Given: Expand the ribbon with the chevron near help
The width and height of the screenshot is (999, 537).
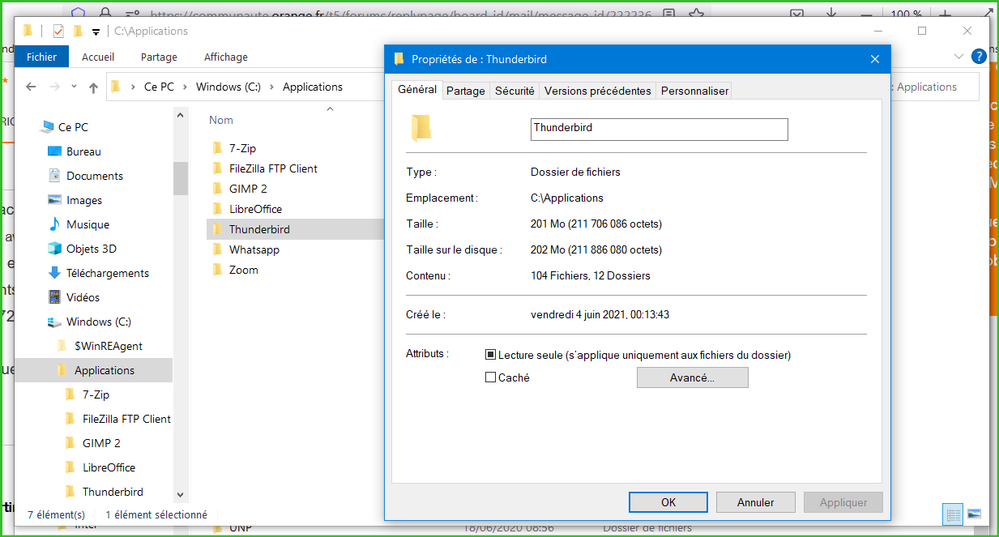Looking at the screenshot, I should point(958,57).
